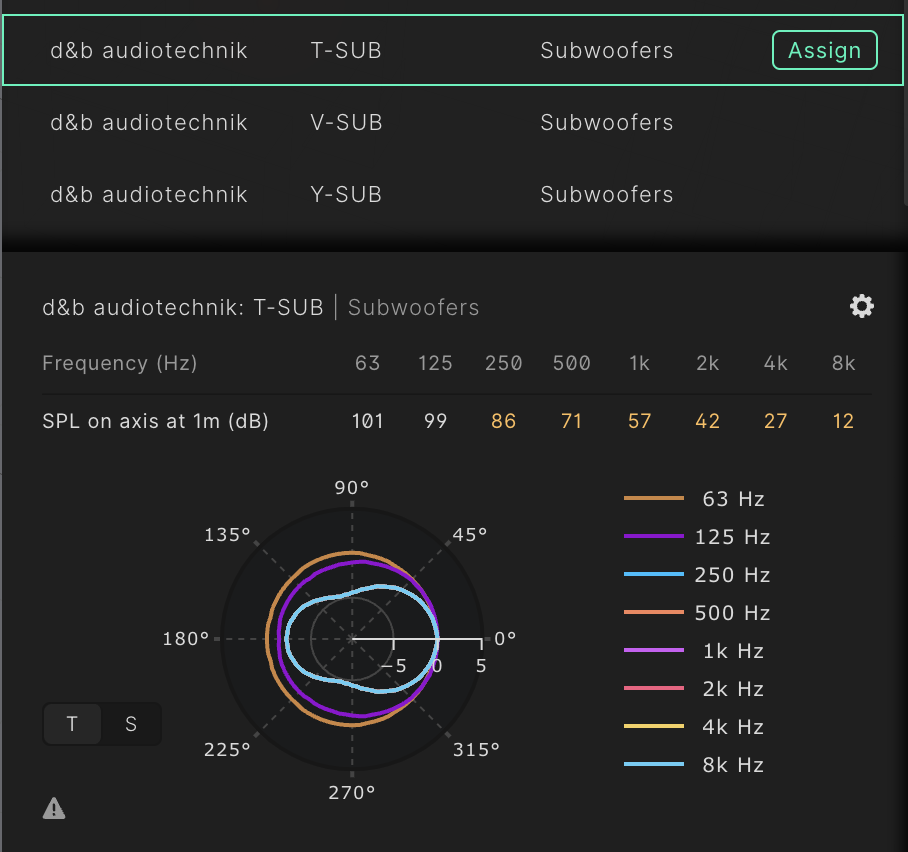Click the 'Subwoofers' label in details heading

click(x=413, y=308)
